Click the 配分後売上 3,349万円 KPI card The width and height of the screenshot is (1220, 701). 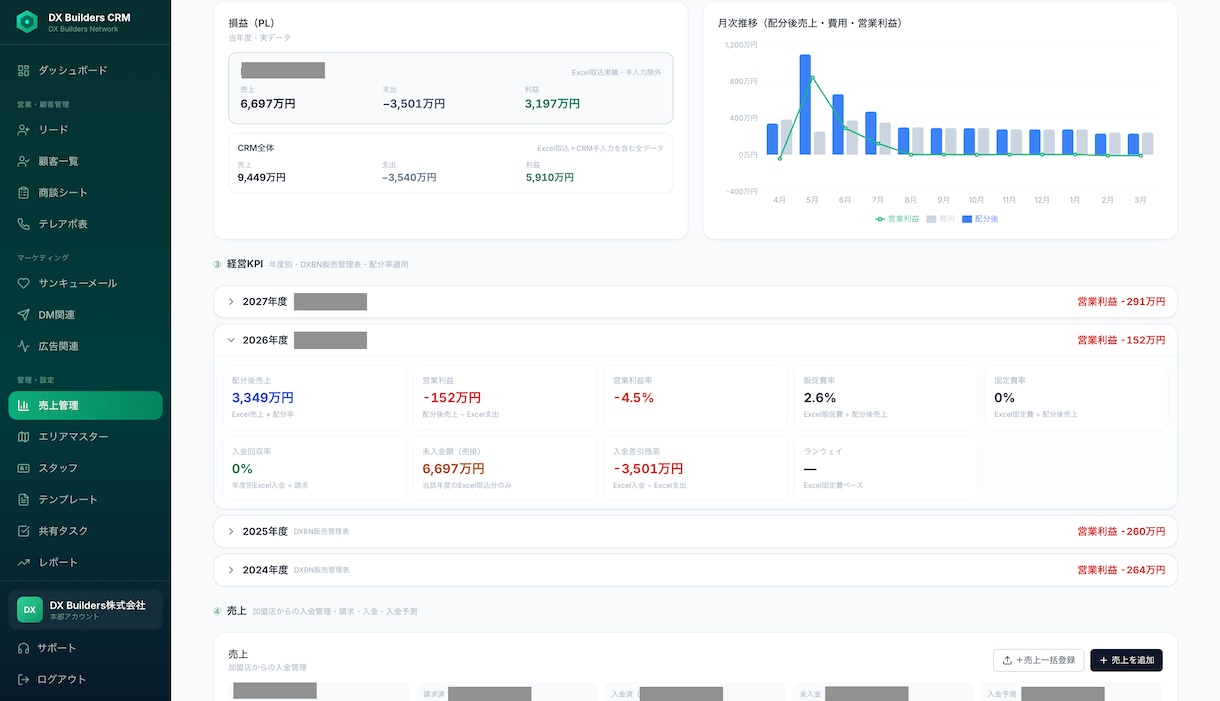(314, 397)
